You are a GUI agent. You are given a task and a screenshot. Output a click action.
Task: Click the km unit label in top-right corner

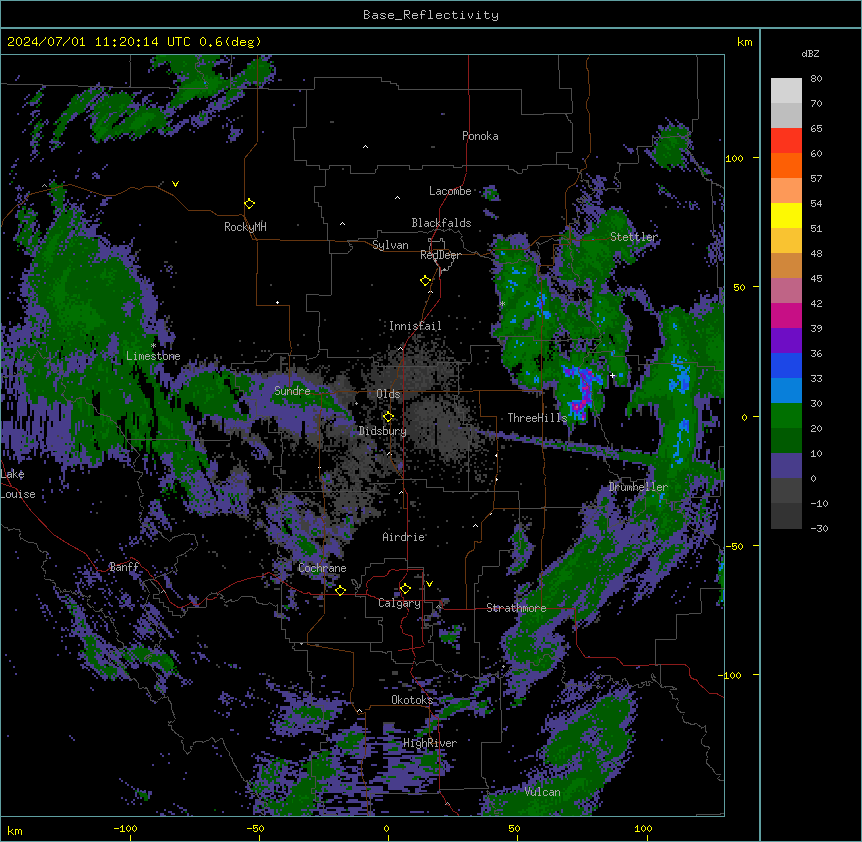tap(745, 42)
